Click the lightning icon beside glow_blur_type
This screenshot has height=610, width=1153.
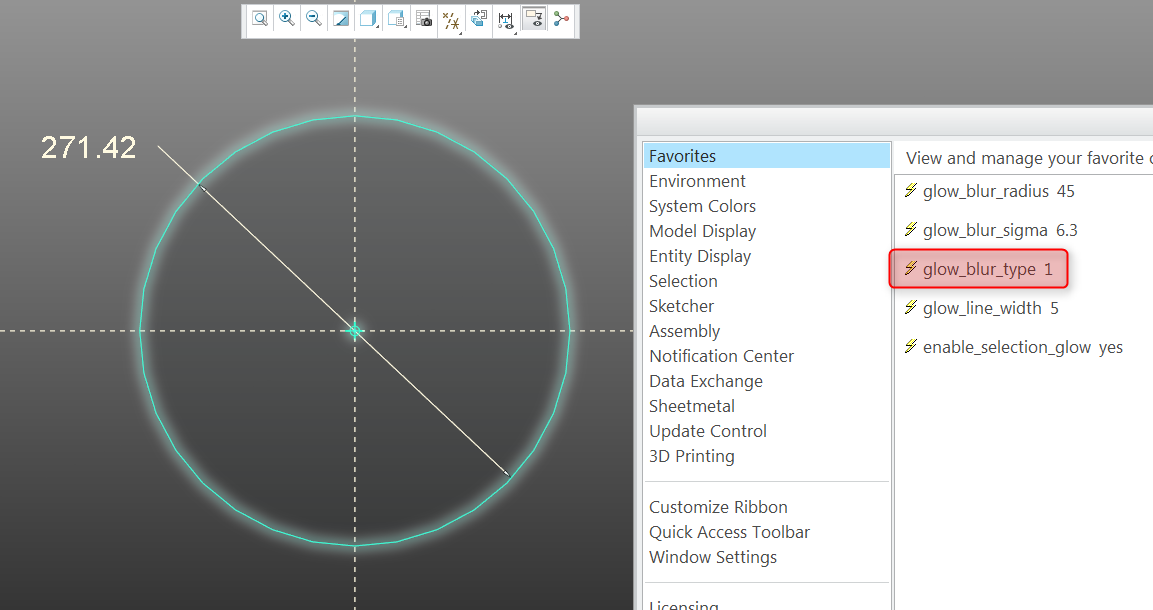pos(911,268)
